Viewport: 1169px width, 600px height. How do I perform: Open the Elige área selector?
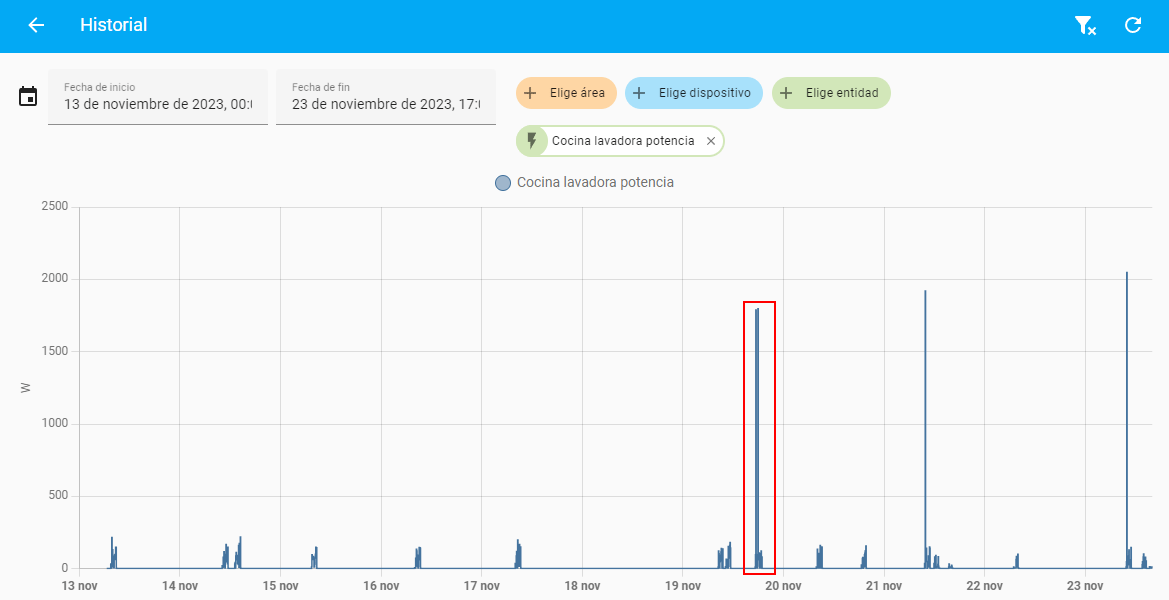[576, 93]
